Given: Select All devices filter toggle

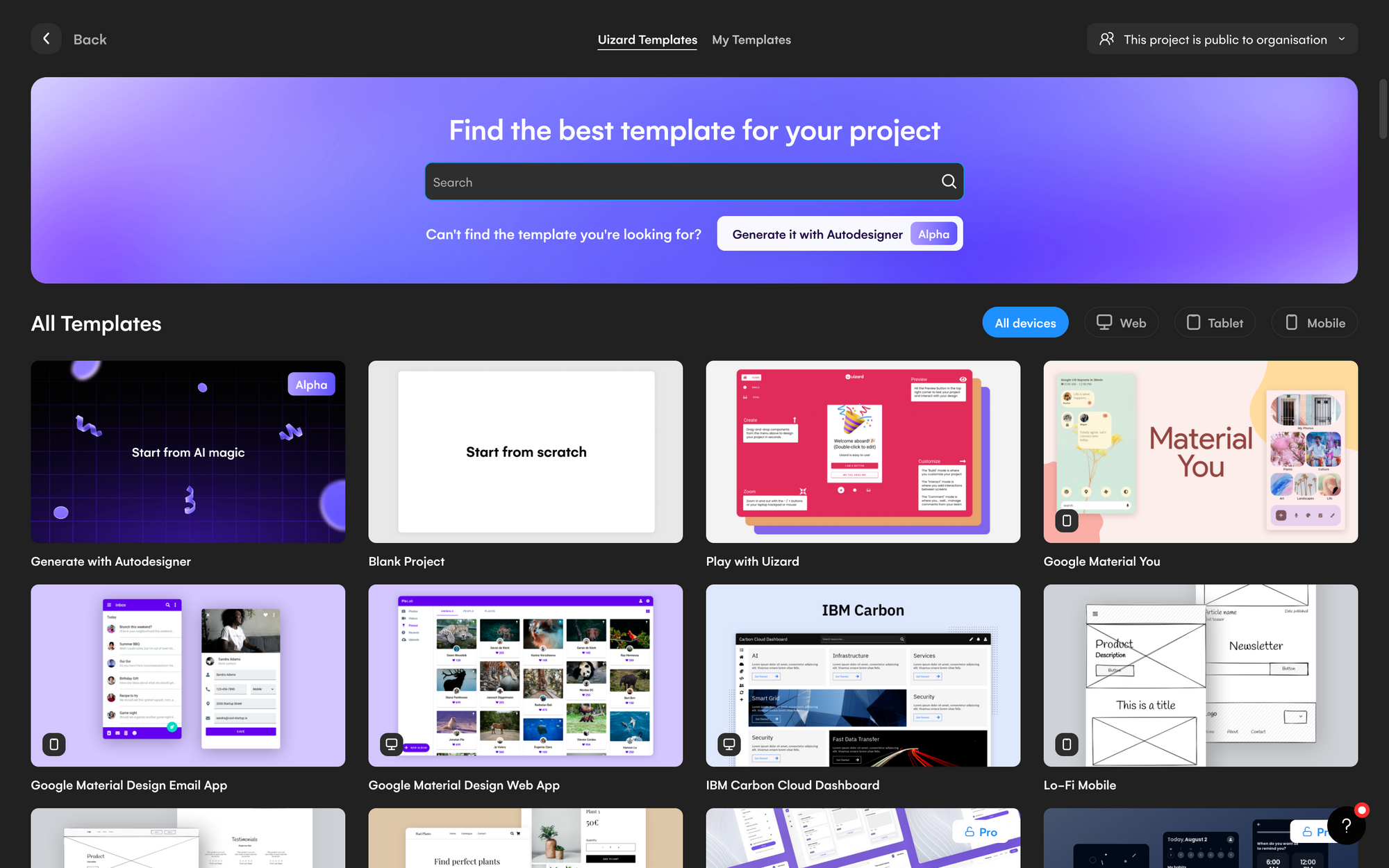Looking at the screenshot, I should 1025,322.
